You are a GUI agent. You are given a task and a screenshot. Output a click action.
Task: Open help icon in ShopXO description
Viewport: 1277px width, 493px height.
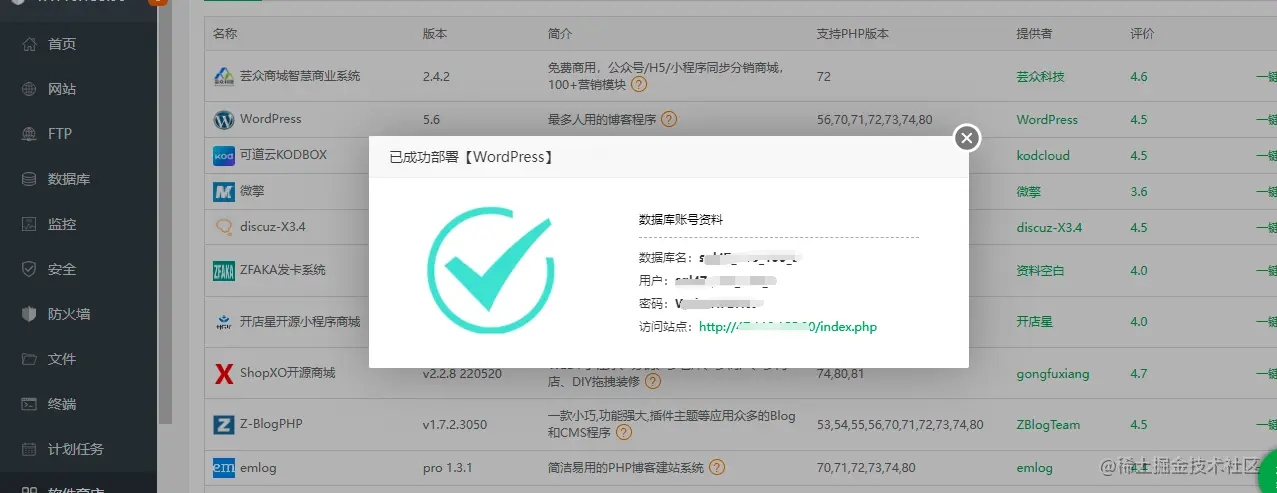coord(653,382)
